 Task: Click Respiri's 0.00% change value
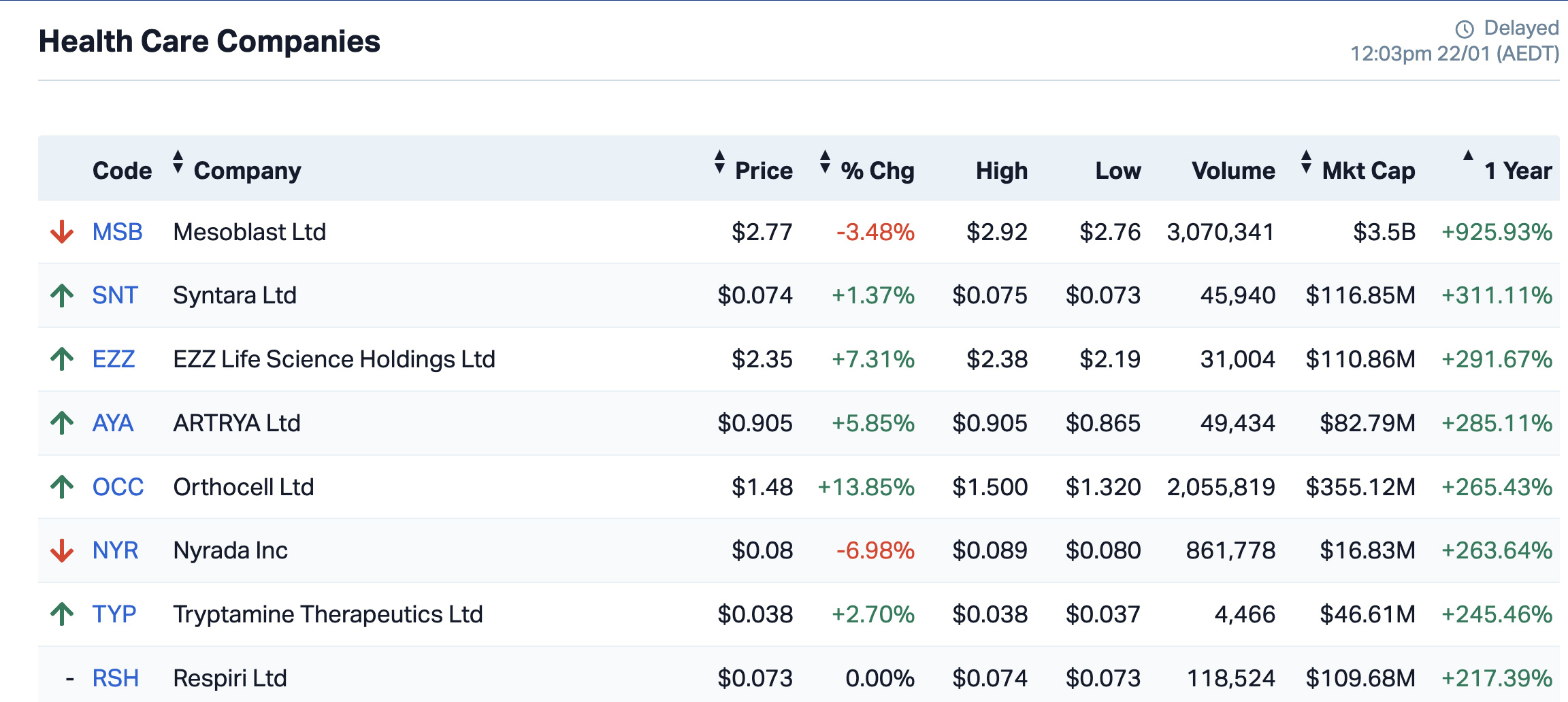pos(880,678)
